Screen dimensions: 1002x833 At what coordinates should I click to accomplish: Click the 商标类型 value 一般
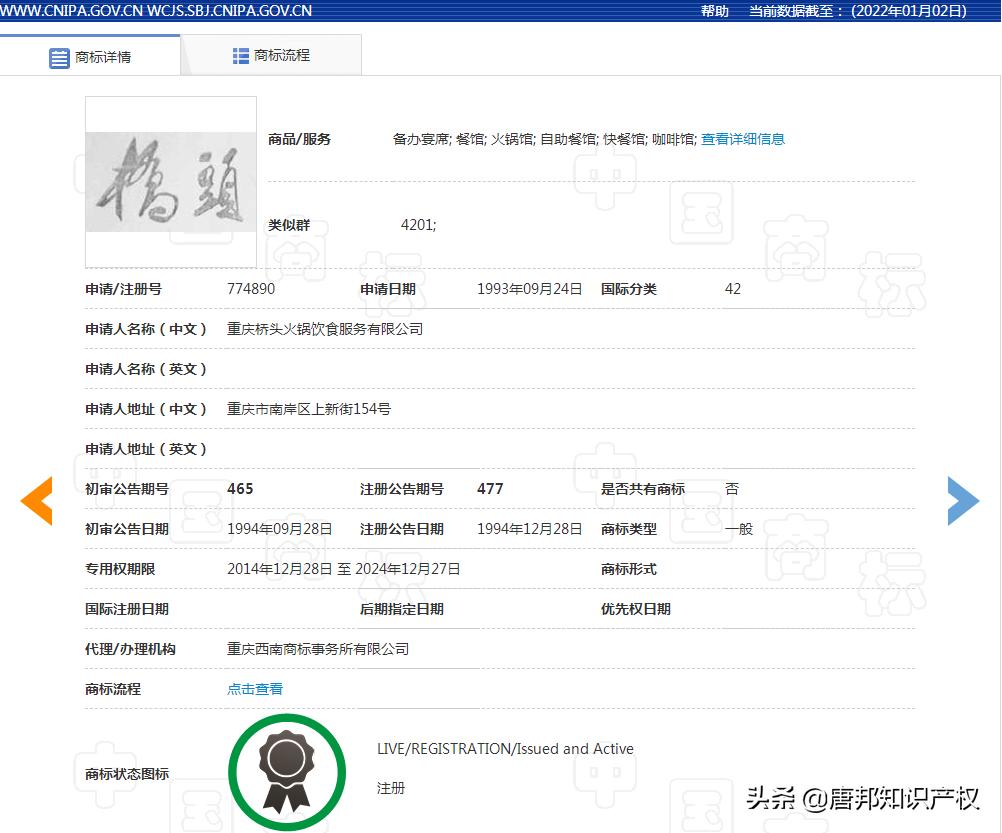pyautogui.click(x=740, y=529)
